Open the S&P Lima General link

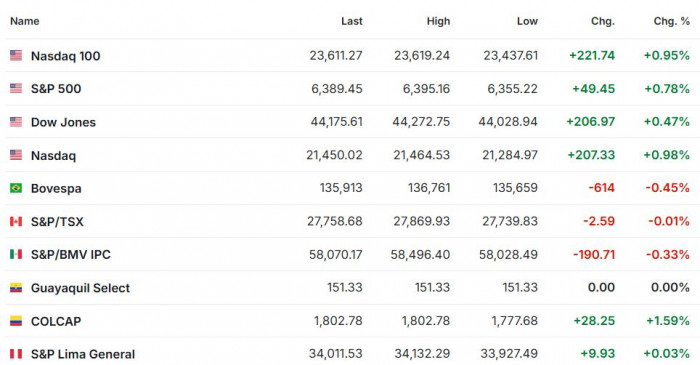83,354
